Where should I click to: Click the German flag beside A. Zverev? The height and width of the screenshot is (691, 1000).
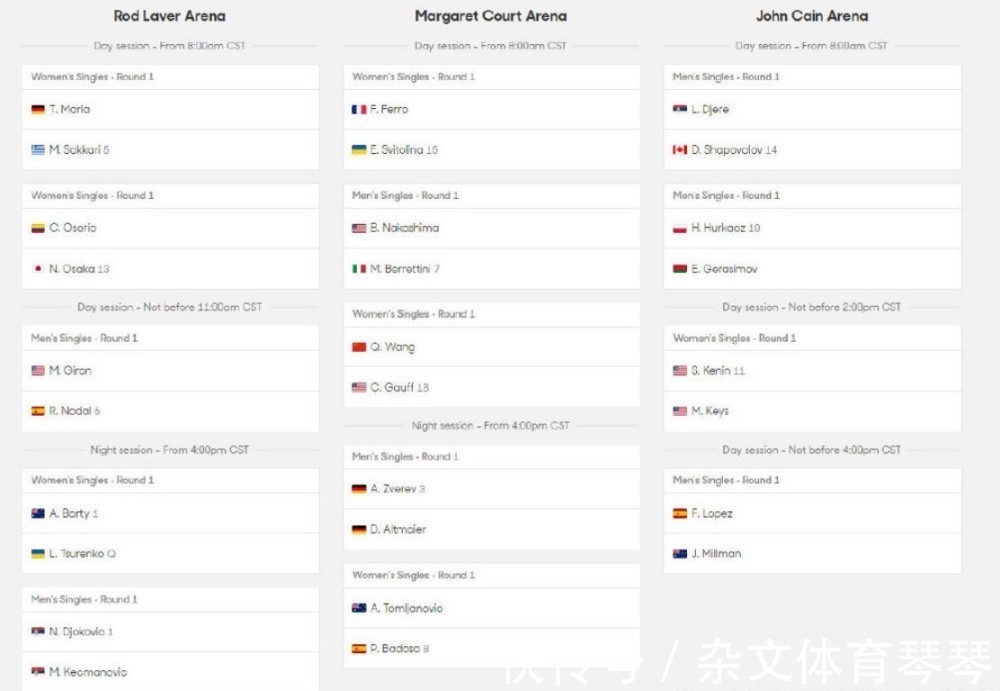[x=359, y=489]
